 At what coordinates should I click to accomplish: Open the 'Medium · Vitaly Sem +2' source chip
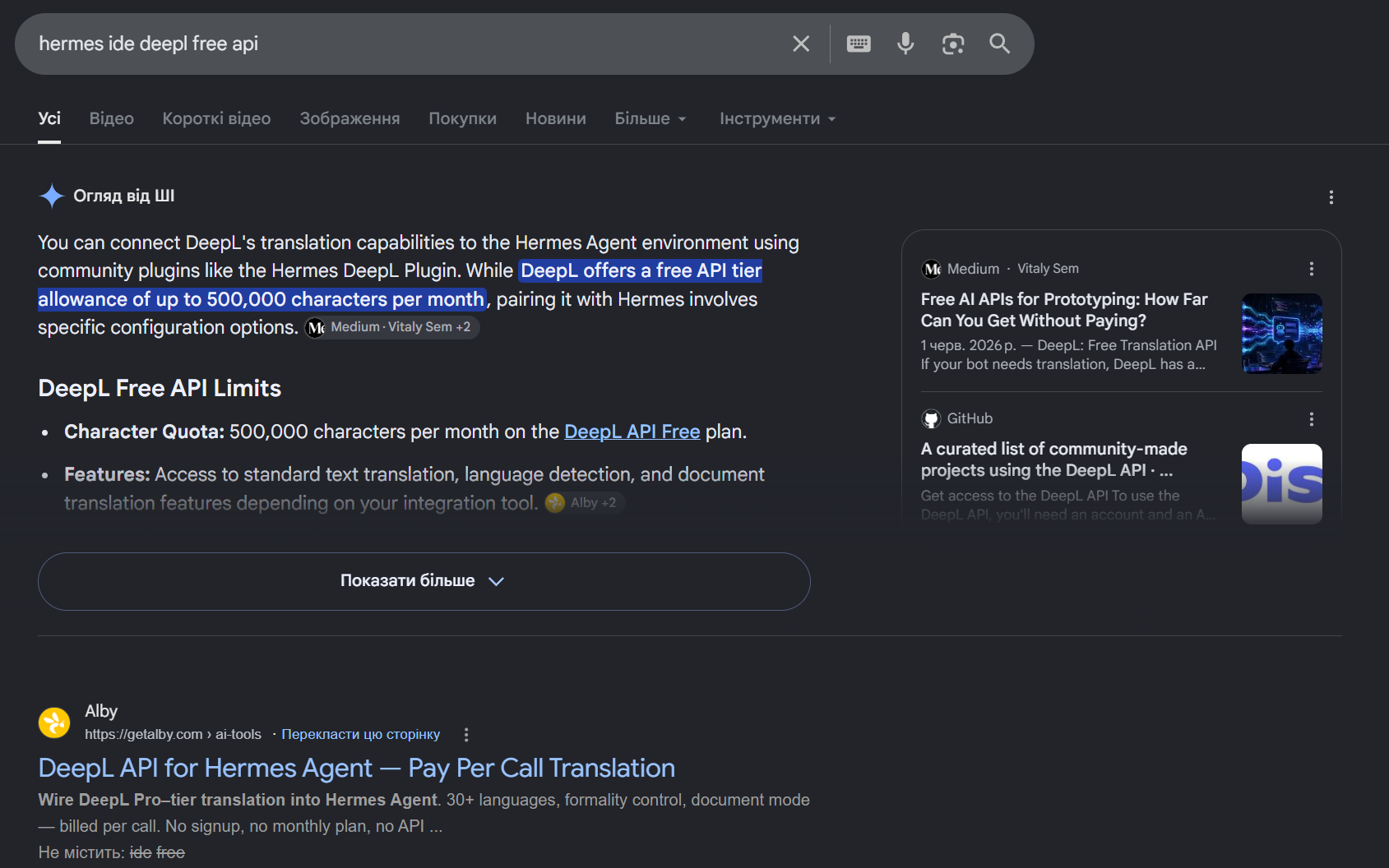(392, 327)
